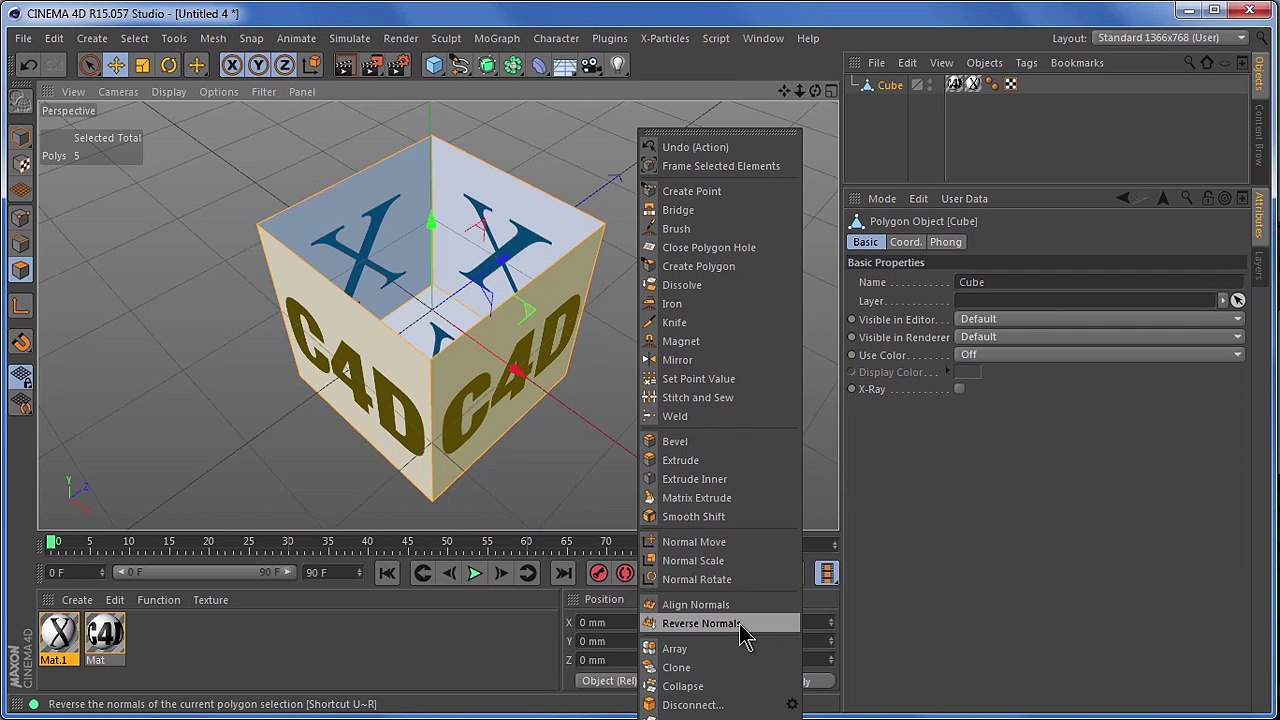Click the texture tag with X on Cube
This screenshot has height=720, width=1280.
[973, 85]
